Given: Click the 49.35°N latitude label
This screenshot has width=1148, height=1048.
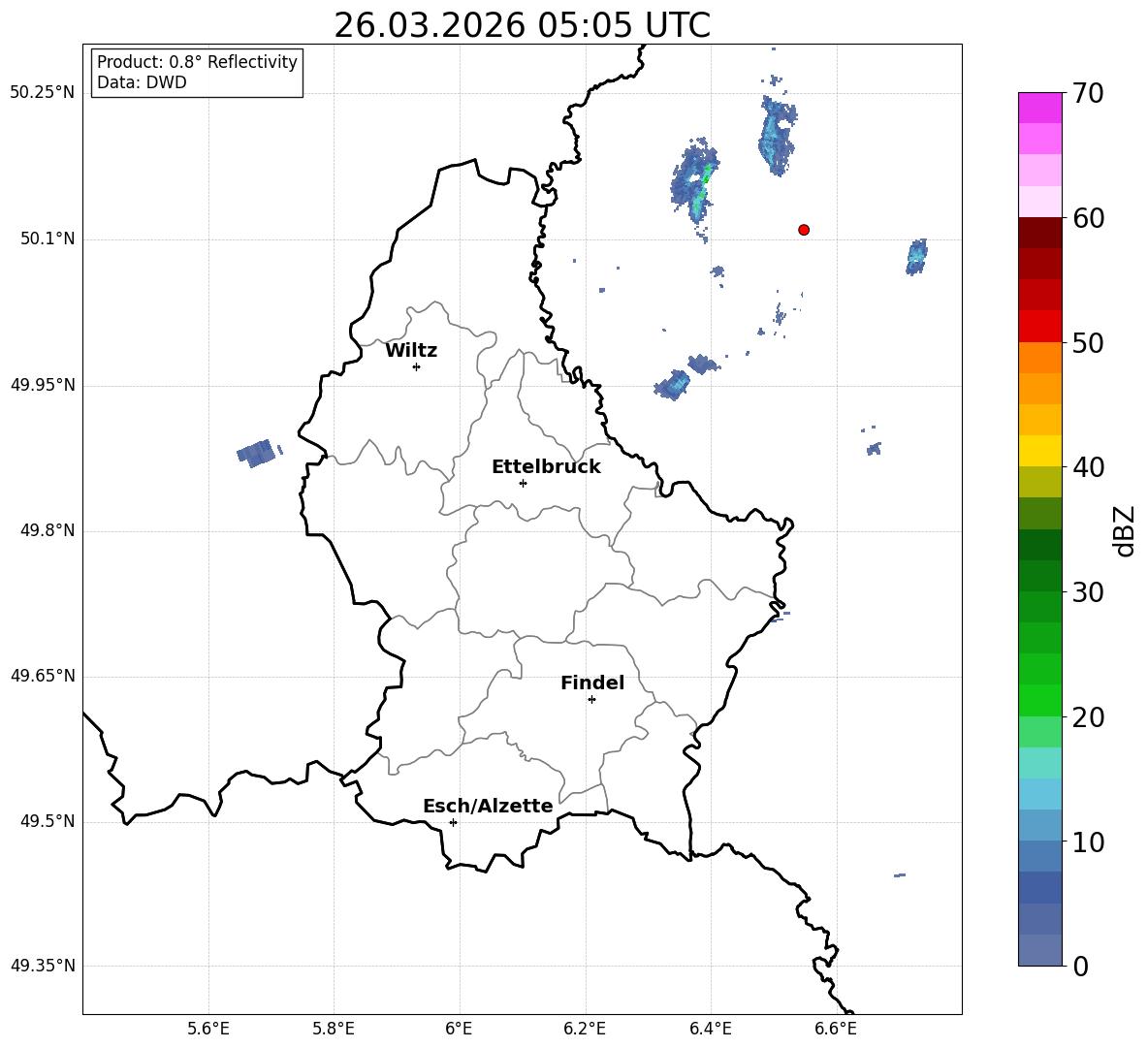Looking at the screenshot, I should 43,966.
